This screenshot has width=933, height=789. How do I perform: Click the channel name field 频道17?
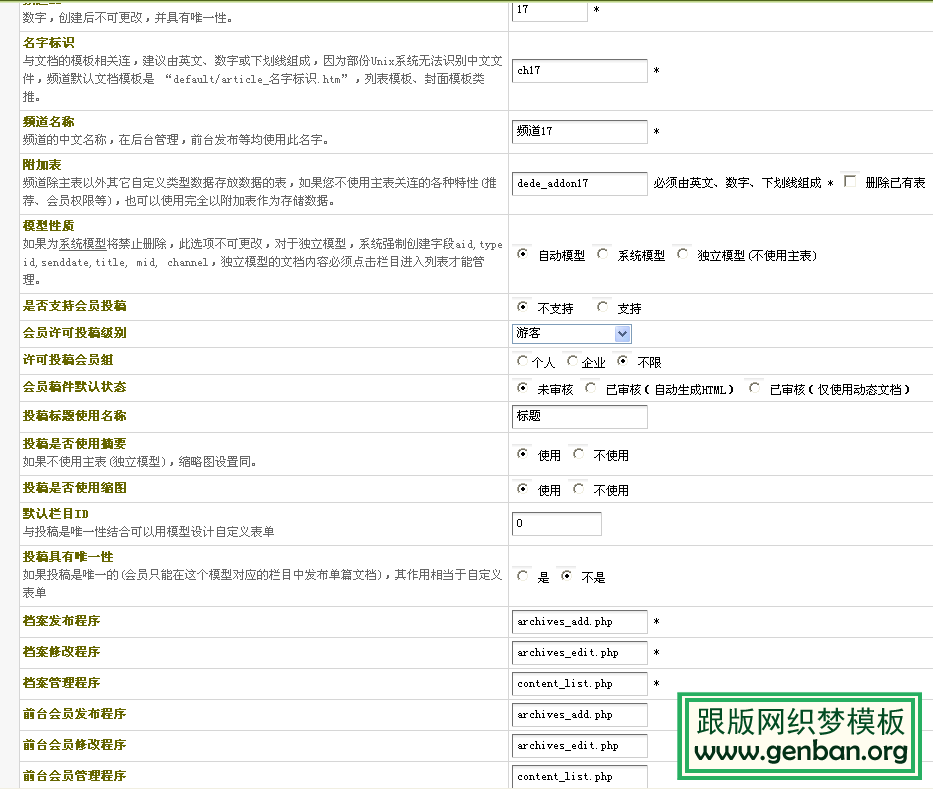pos(580,132)
